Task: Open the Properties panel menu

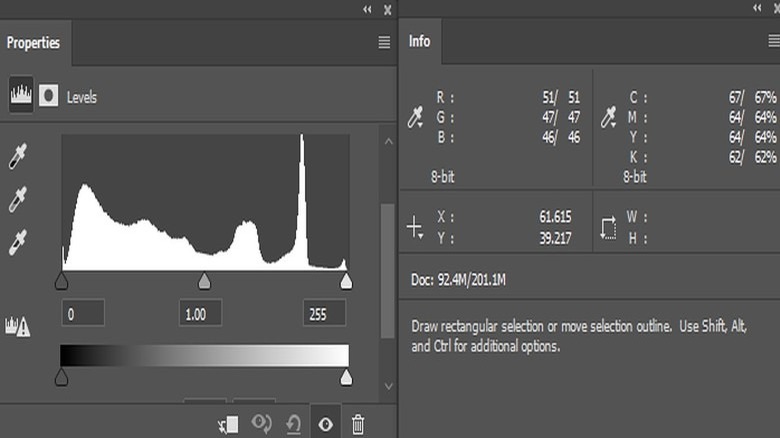Action: coord(384,42)
